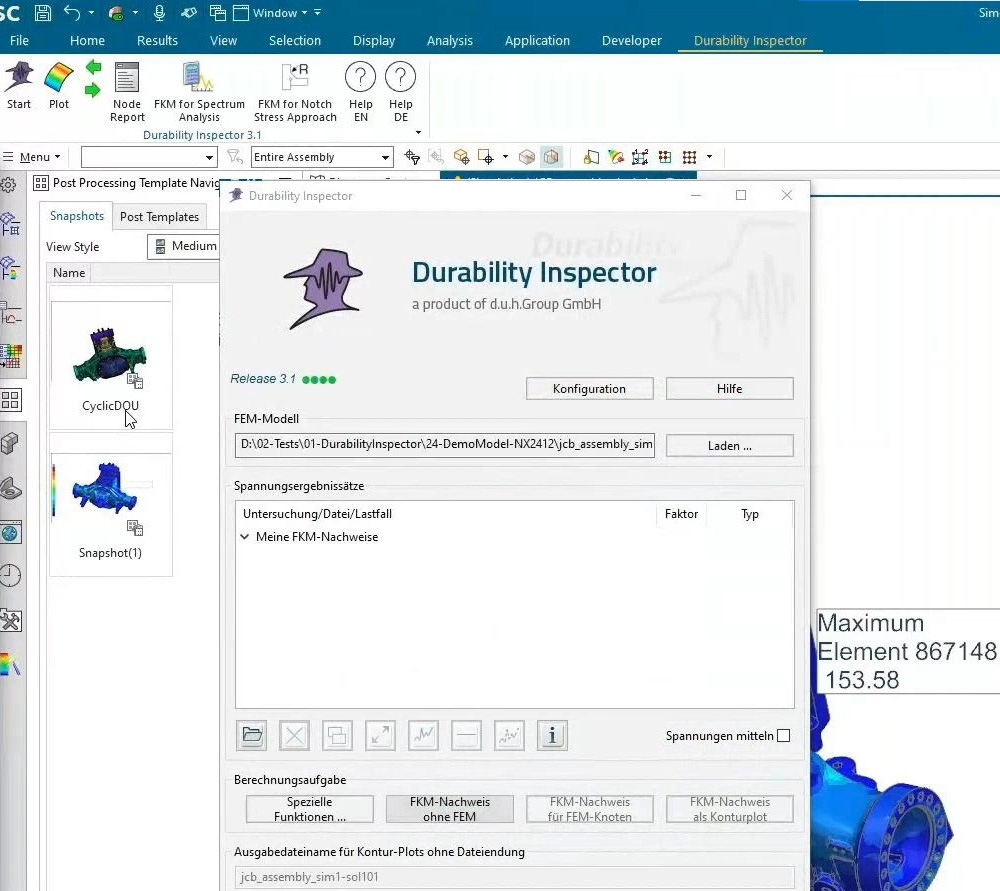Expand the undo history dropdown arrow

(91, 13)
